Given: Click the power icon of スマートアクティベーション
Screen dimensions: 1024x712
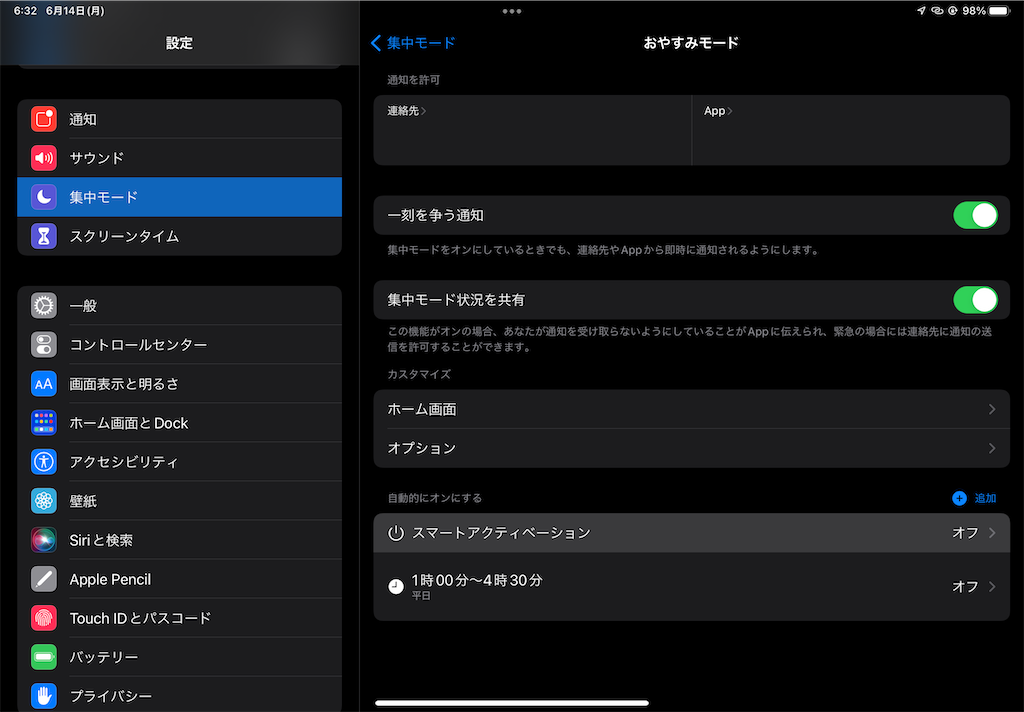Looking at the screenshot, I should 396,533.
